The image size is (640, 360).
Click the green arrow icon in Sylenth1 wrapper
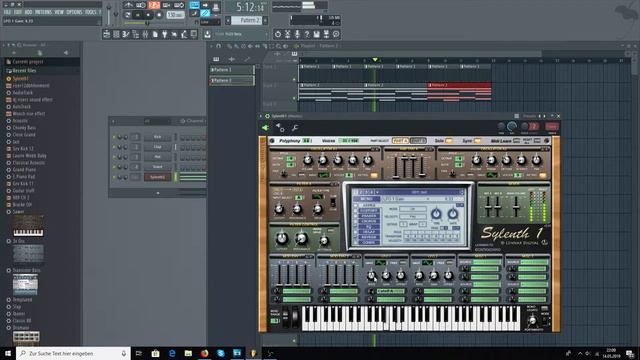pyautogui.click(x=265, y=128)
